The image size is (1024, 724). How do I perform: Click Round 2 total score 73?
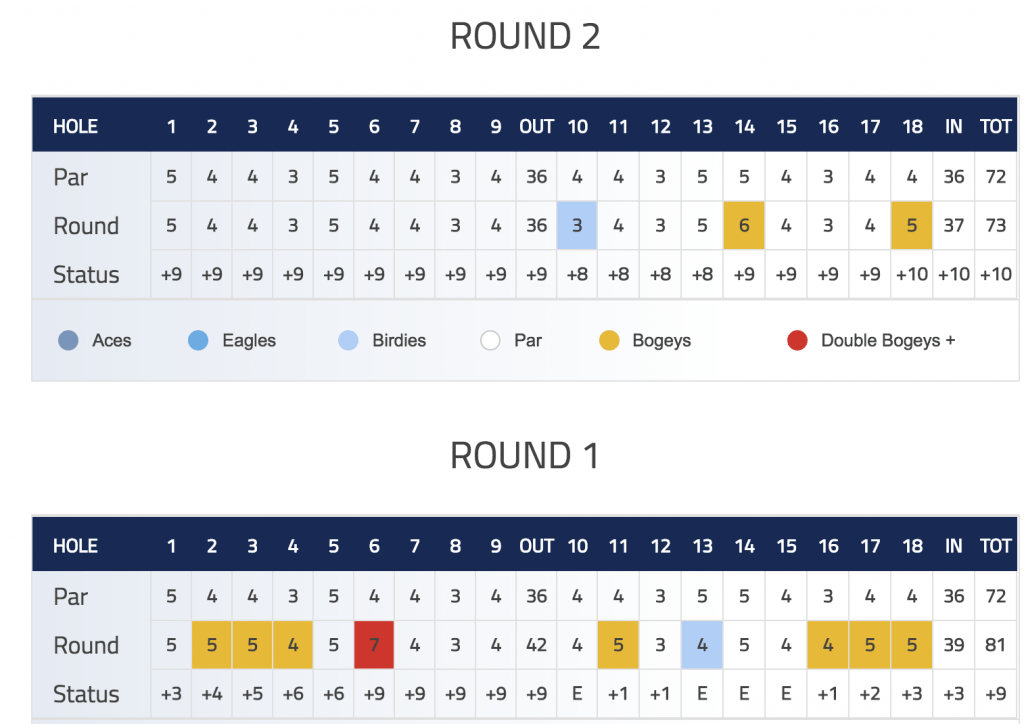click(x=995, y=225)
